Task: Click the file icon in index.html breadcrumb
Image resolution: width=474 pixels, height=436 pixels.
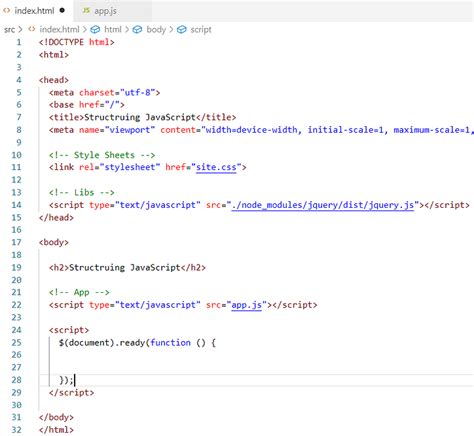Action: 32,29
